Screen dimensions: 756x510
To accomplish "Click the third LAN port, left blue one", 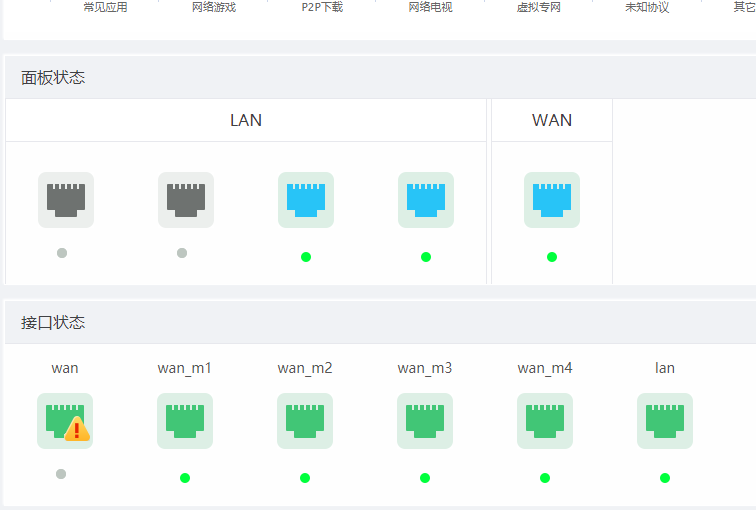I will point(306,200).
